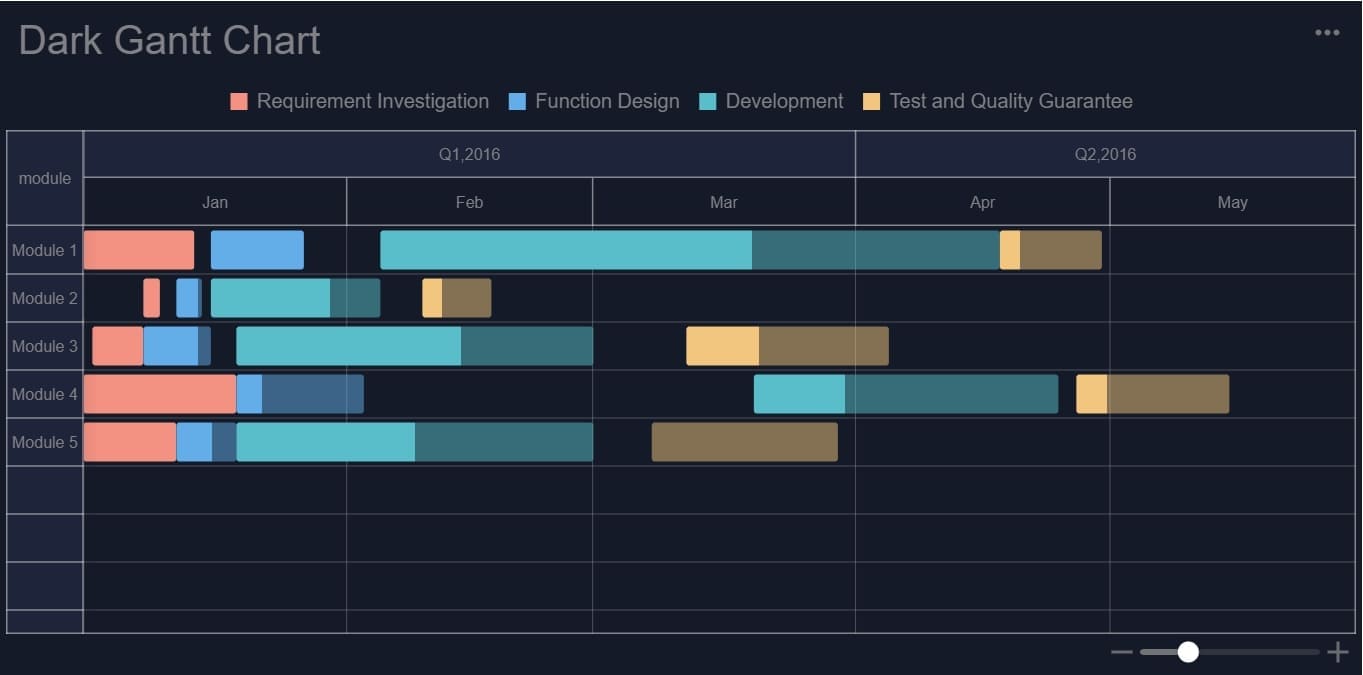
Task: Click Module 5's teal development bar
Action: pyautogui.click(x=324, y=441)
